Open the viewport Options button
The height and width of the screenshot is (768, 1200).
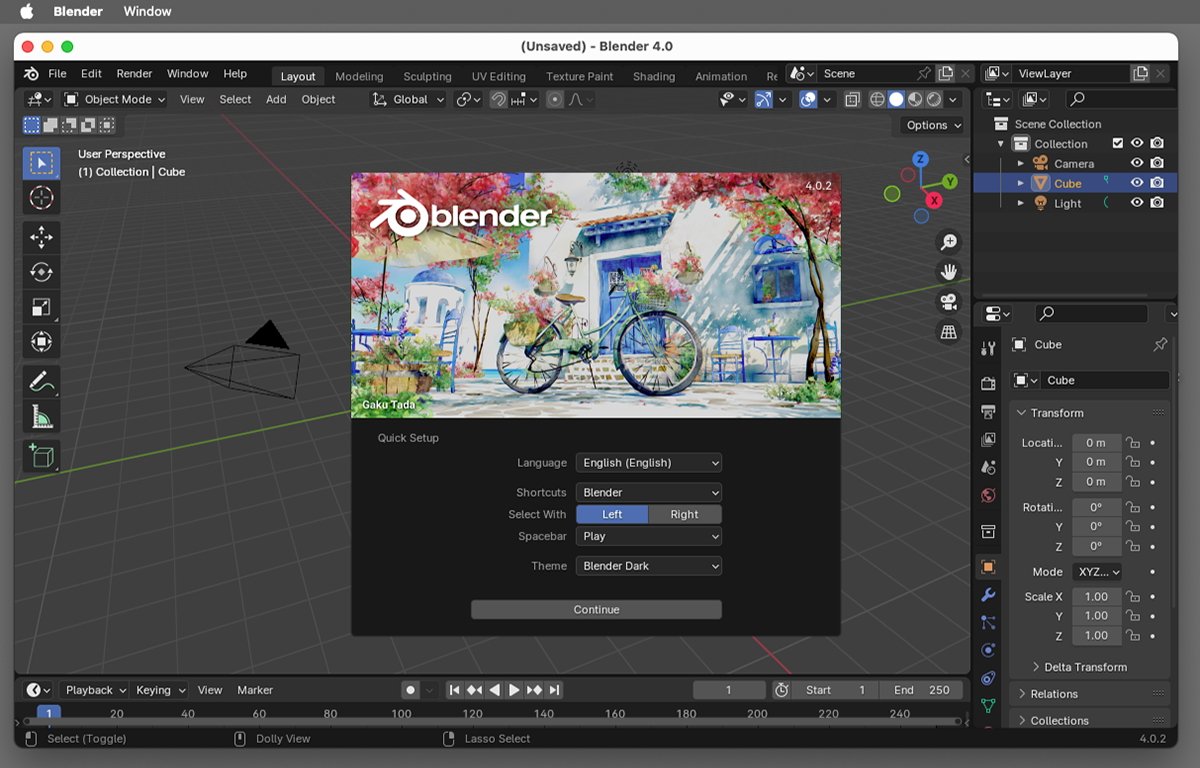tap(933, 125)
